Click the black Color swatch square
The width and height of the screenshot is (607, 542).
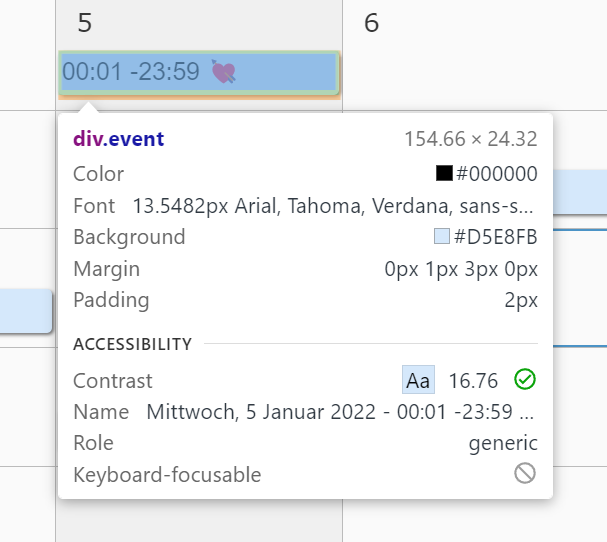[x=444, y=173]
